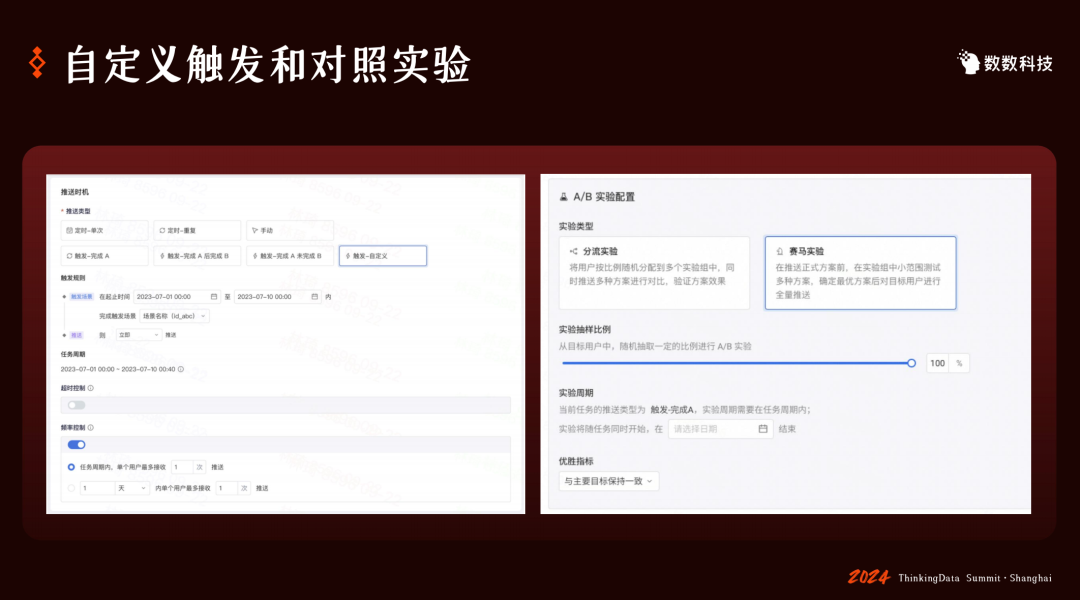The width and height of the screenshot is (1080, 600).
Task: Open the 立即 push timing dropdown
Action: click(x=138, y=335)
